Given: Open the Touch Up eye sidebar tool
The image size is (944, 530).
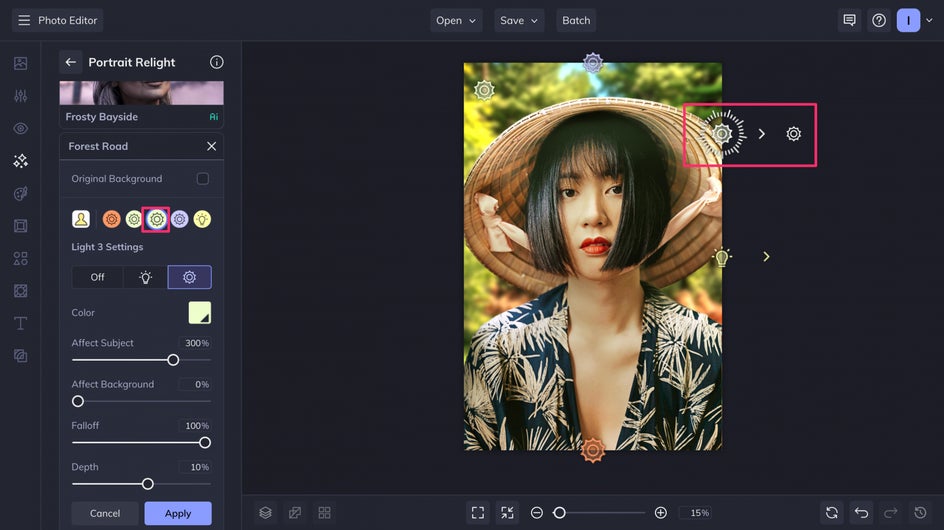Looking at the screenshot, I should [20, 128].
